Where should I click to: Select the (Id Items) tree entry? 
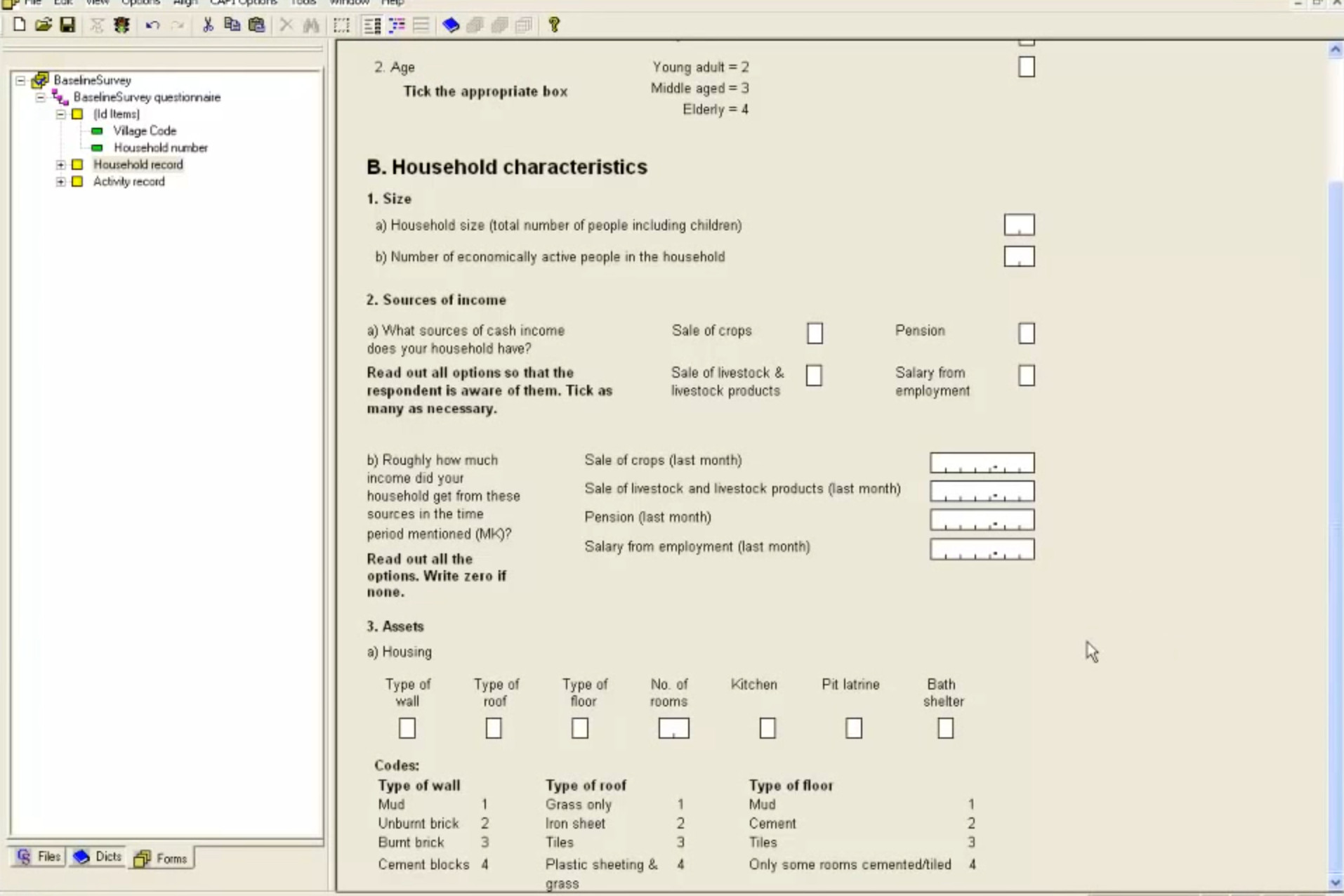tap(117, 114)
